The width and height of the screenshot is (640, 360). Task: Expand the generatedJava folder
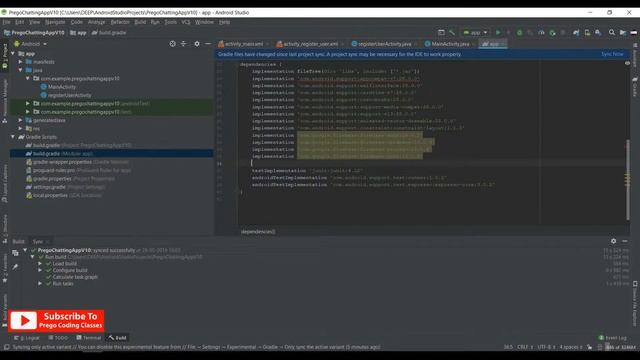click(20, 120)
